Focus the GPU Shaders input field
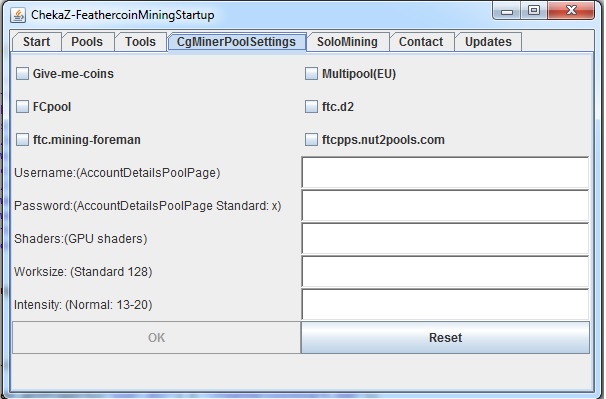The height and width of the screenshot is (399, 606). [x=445, y=239]
